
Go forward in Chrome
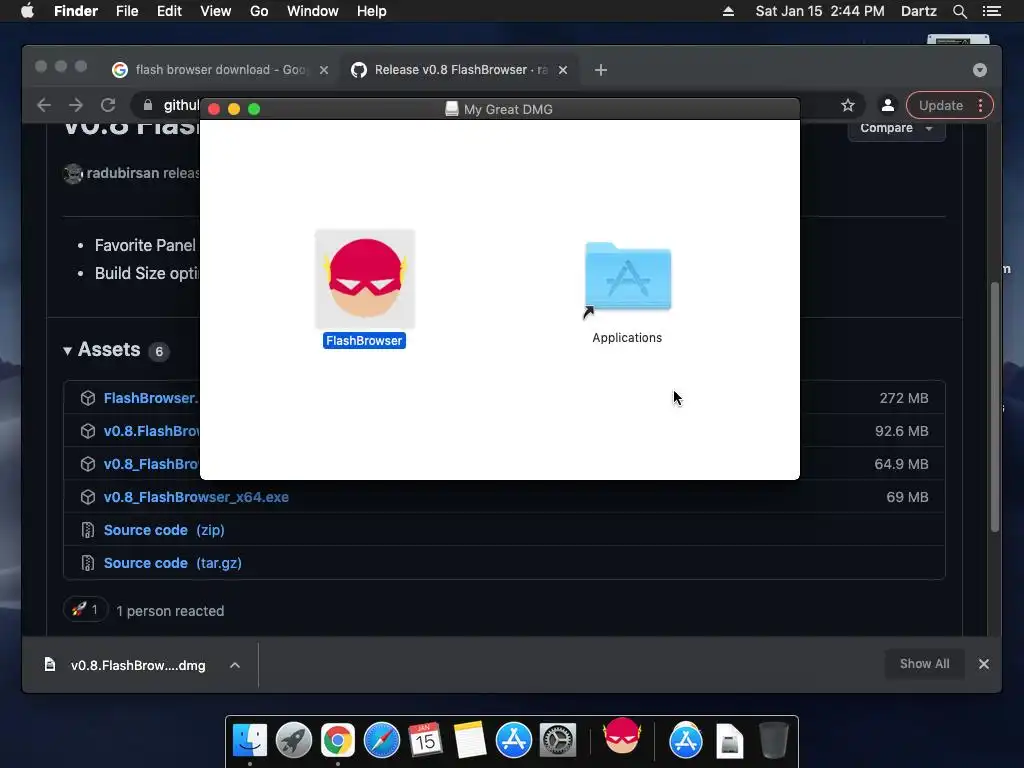(x=76, y=105)
